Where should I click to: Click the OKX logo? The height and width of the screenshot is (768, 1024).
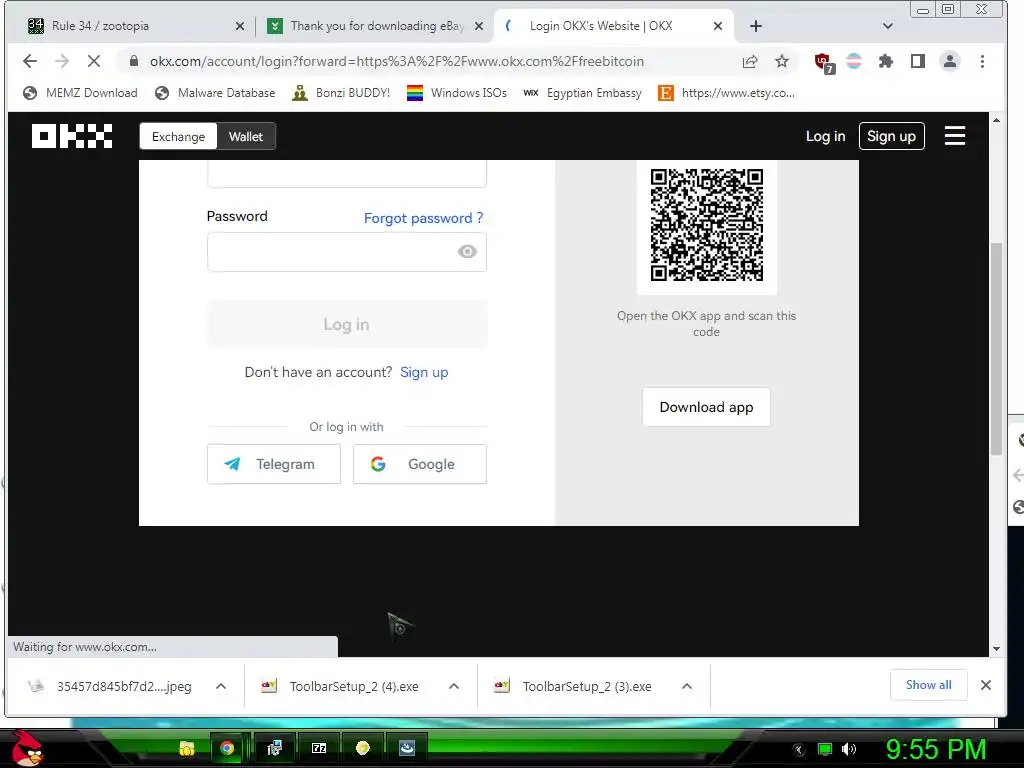tap(72, 136)
